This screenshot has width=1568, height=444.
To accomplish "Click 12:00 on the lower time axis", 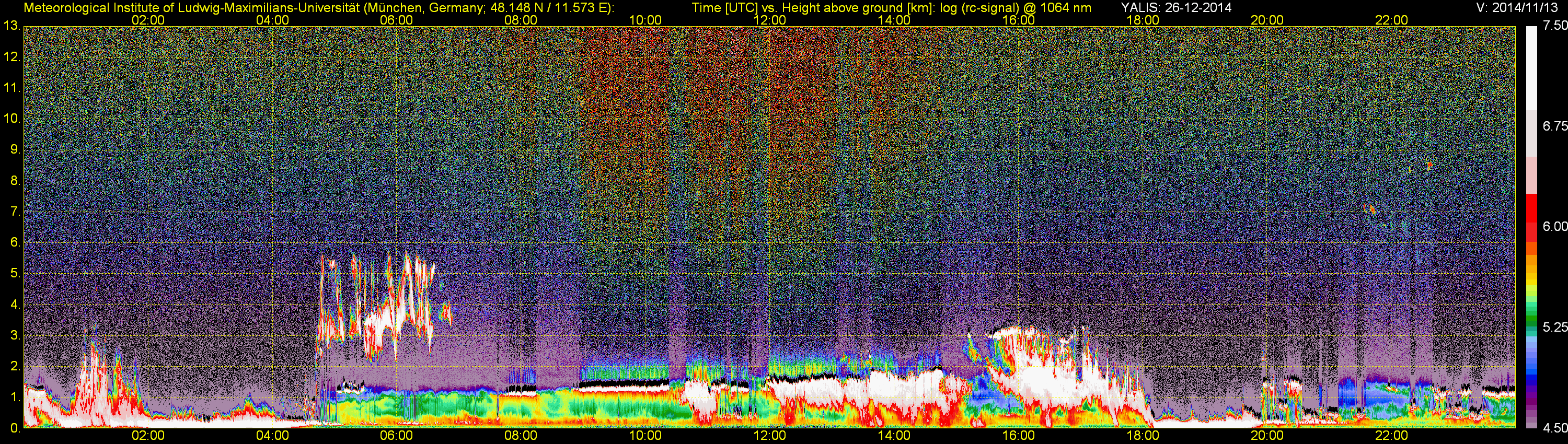I will point(770,436).
